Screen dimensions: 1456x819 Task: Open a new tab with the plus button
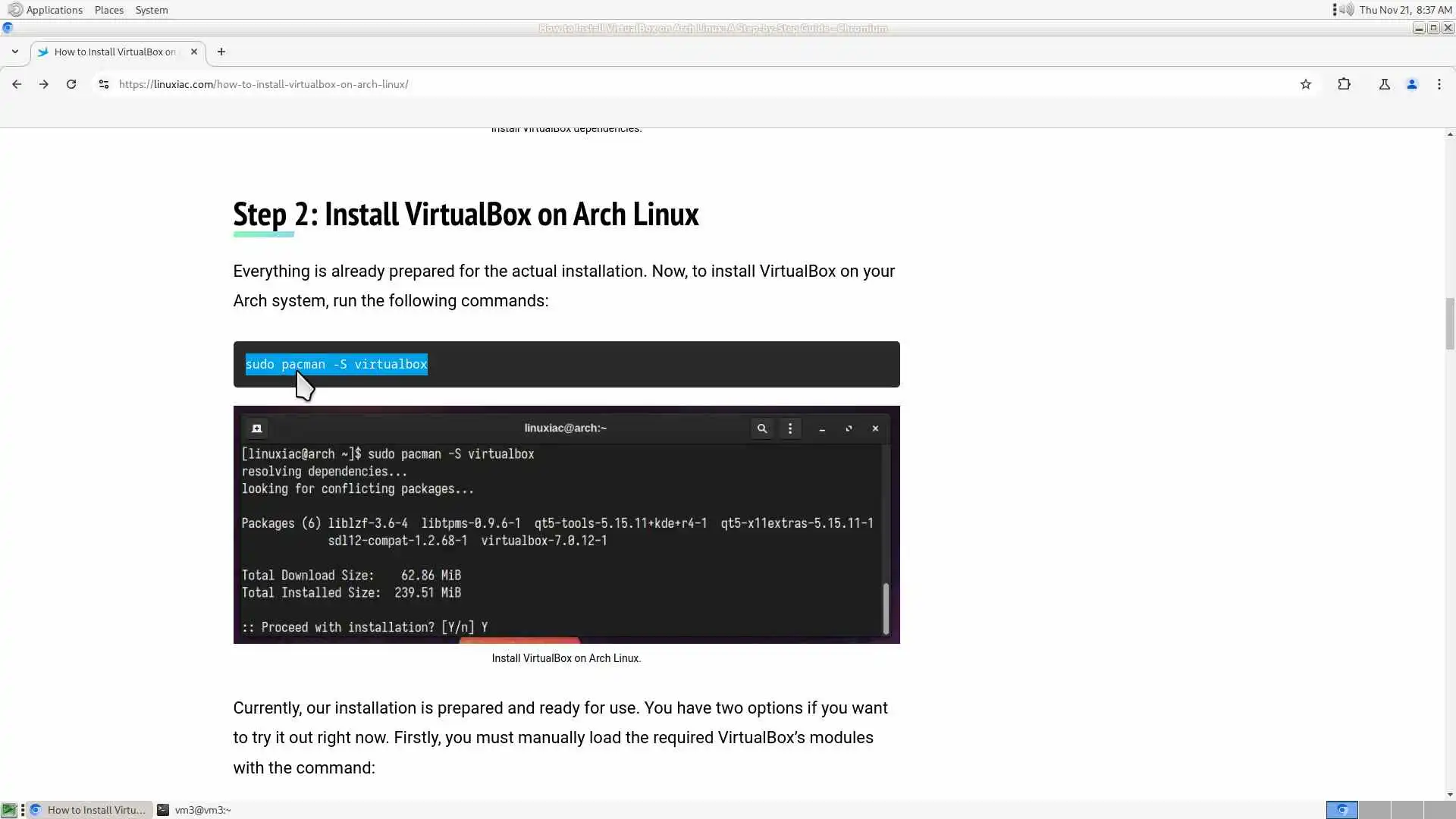click(221, 52)
